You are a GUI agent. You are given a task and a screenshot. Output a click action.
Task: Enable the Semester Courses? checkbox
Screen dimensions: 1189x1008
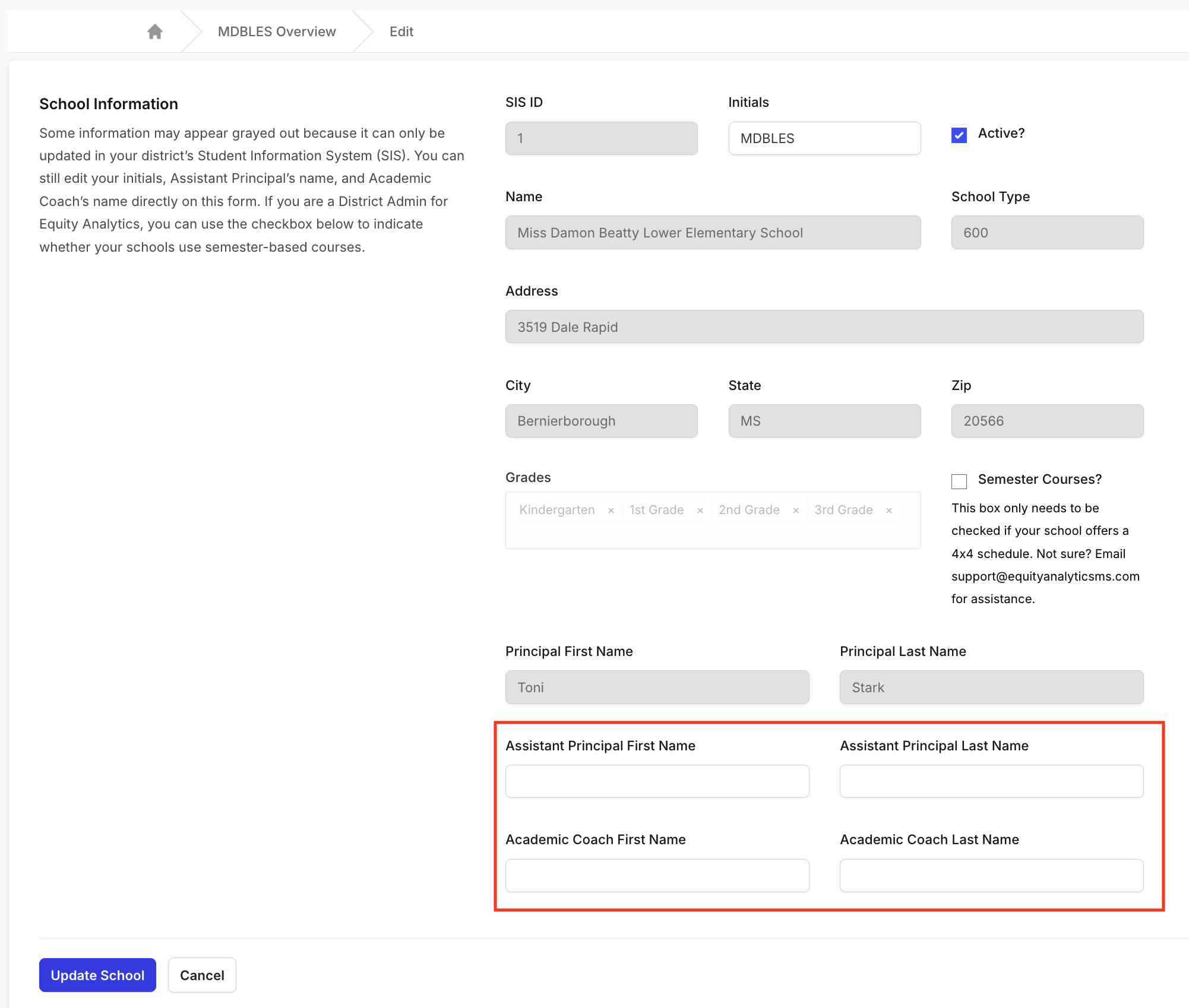point(959,481)
